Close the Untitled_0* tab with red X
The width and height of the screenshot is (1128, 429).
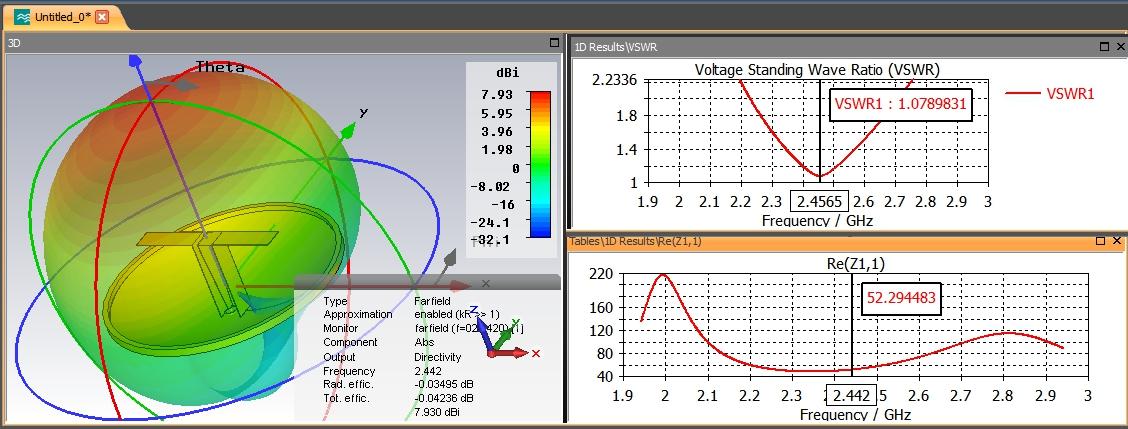(x=102, y=17)
